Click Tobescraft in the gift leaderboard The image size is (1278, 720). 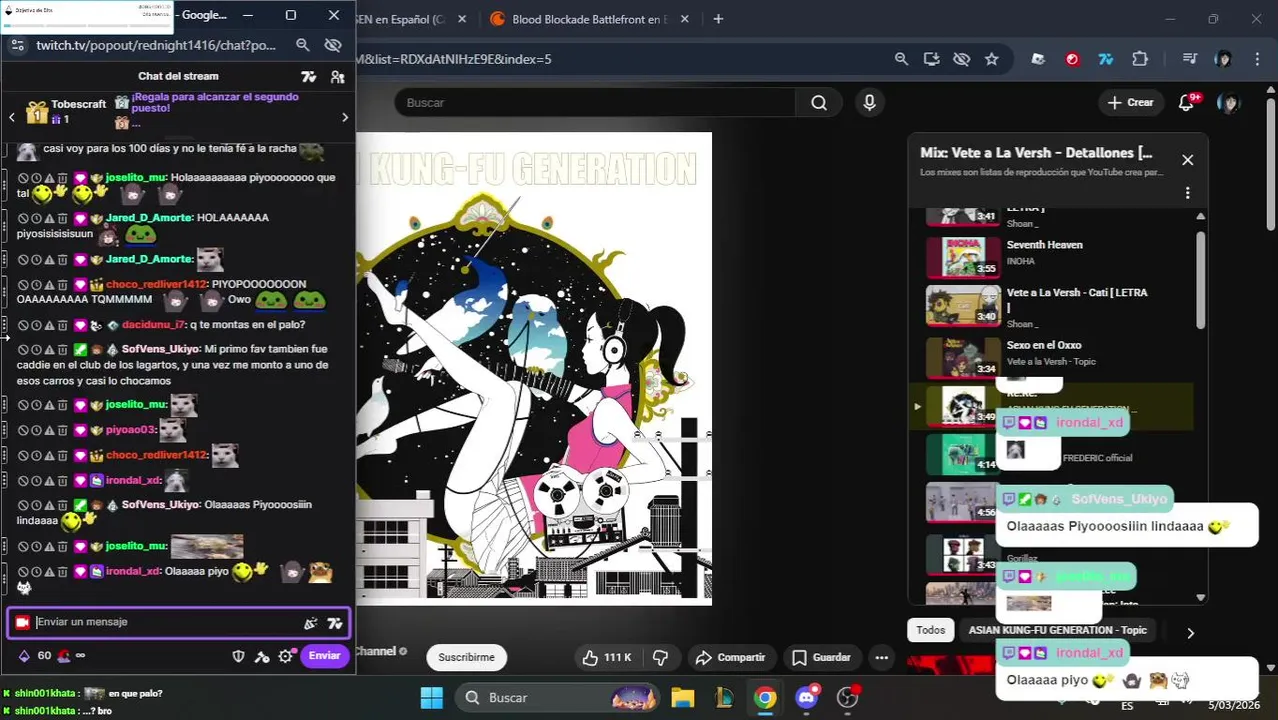[78, 104]
